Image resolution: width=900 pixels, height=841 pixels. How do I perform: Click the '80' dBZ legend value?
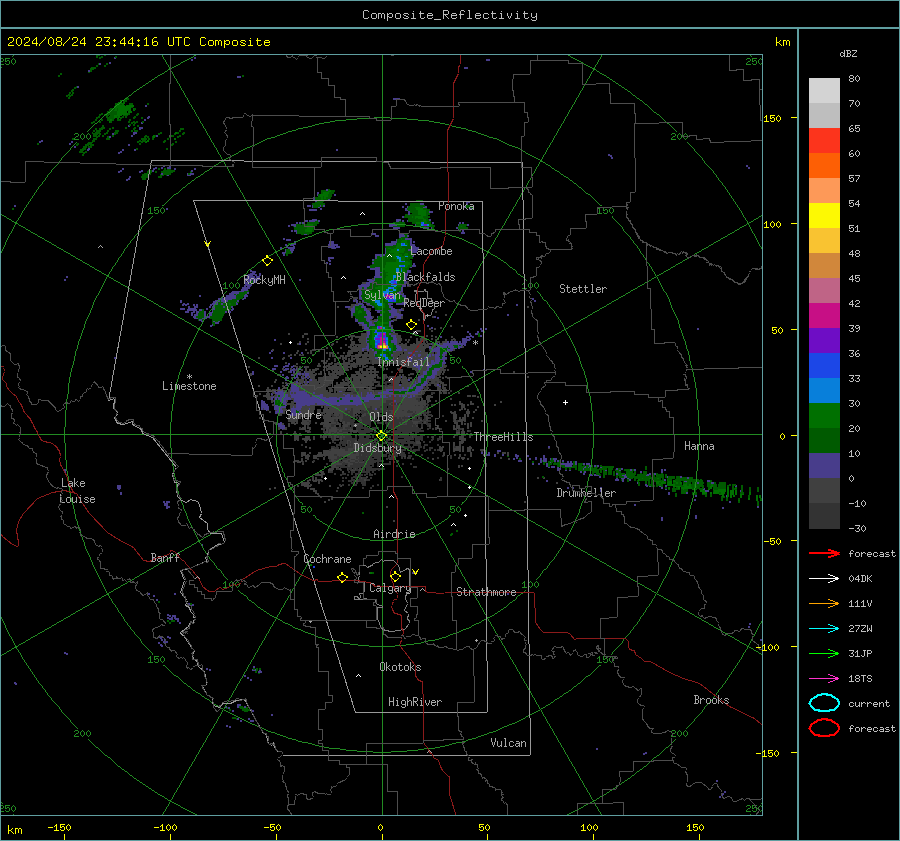click(x=854, y=79)
